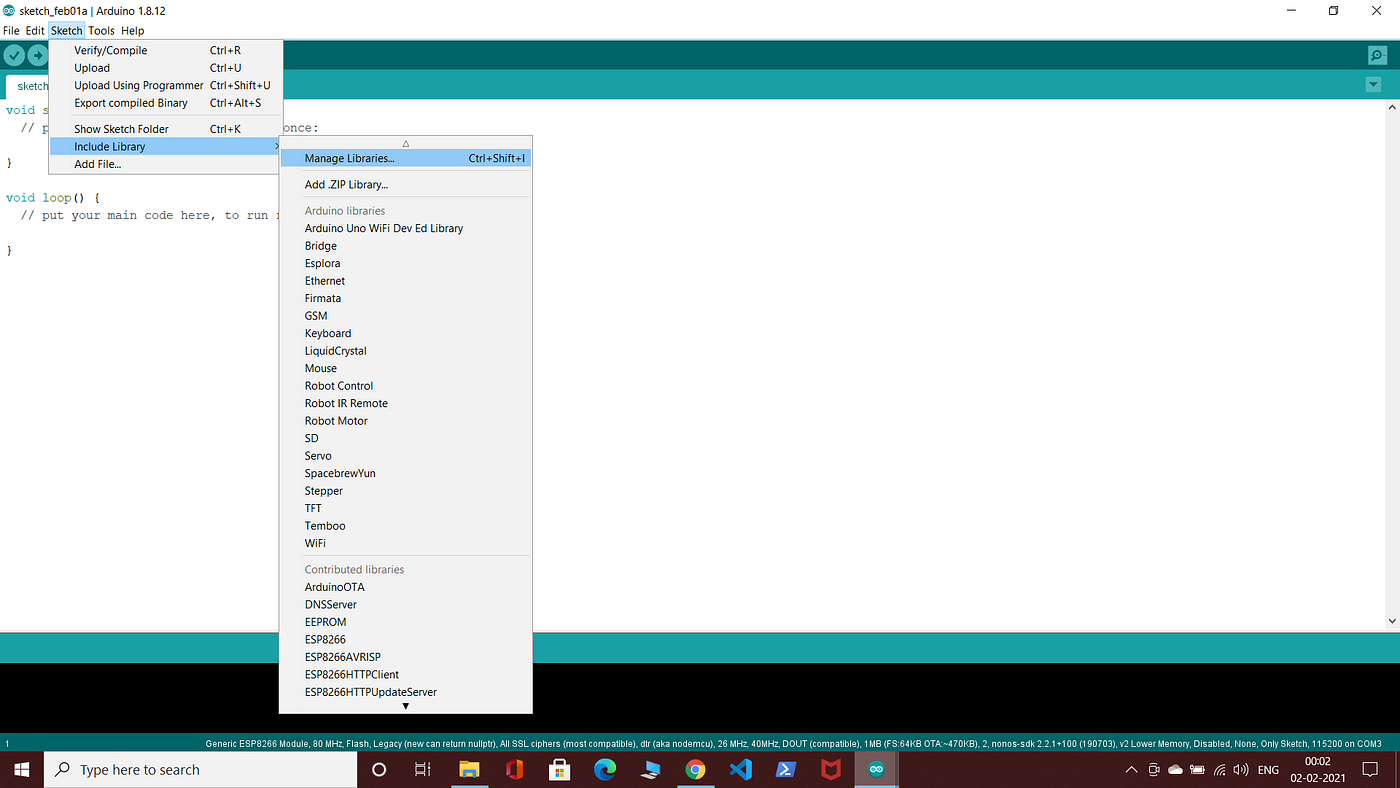Open the Windows Start menu
1400x788 pixels.
pyautogui.click(x=22, y=769)
